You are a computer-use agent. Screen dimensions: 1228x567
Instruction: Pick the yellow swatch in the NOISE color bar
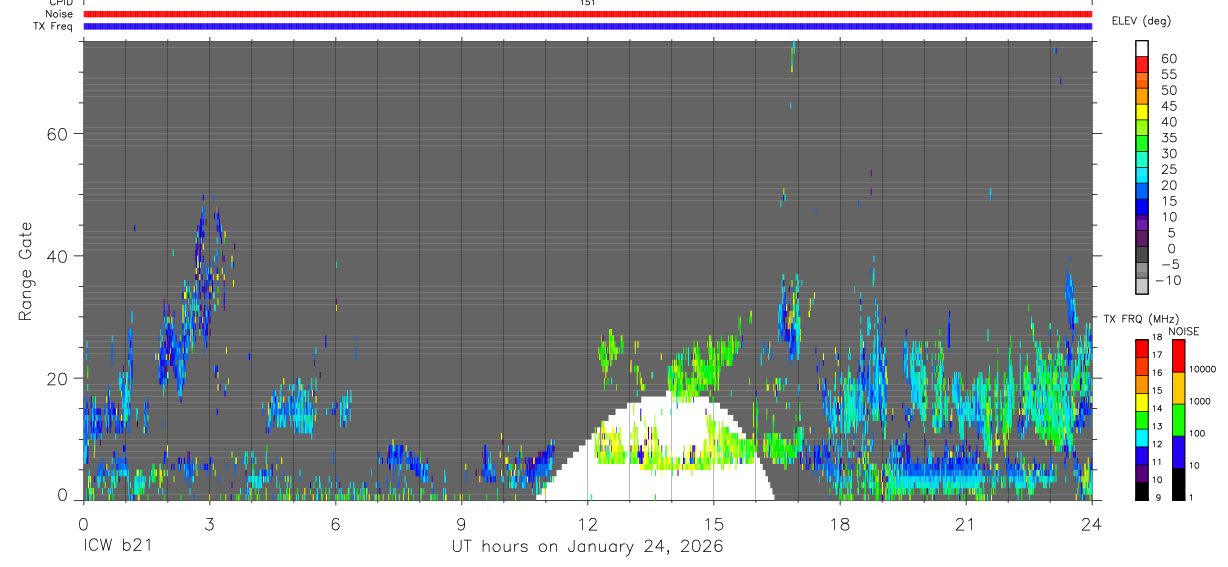click(1179, 388)
